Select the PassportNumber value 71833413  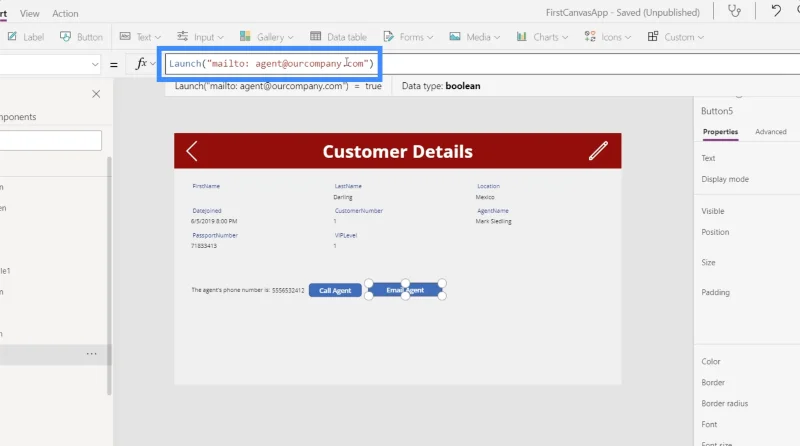(204, 246)
